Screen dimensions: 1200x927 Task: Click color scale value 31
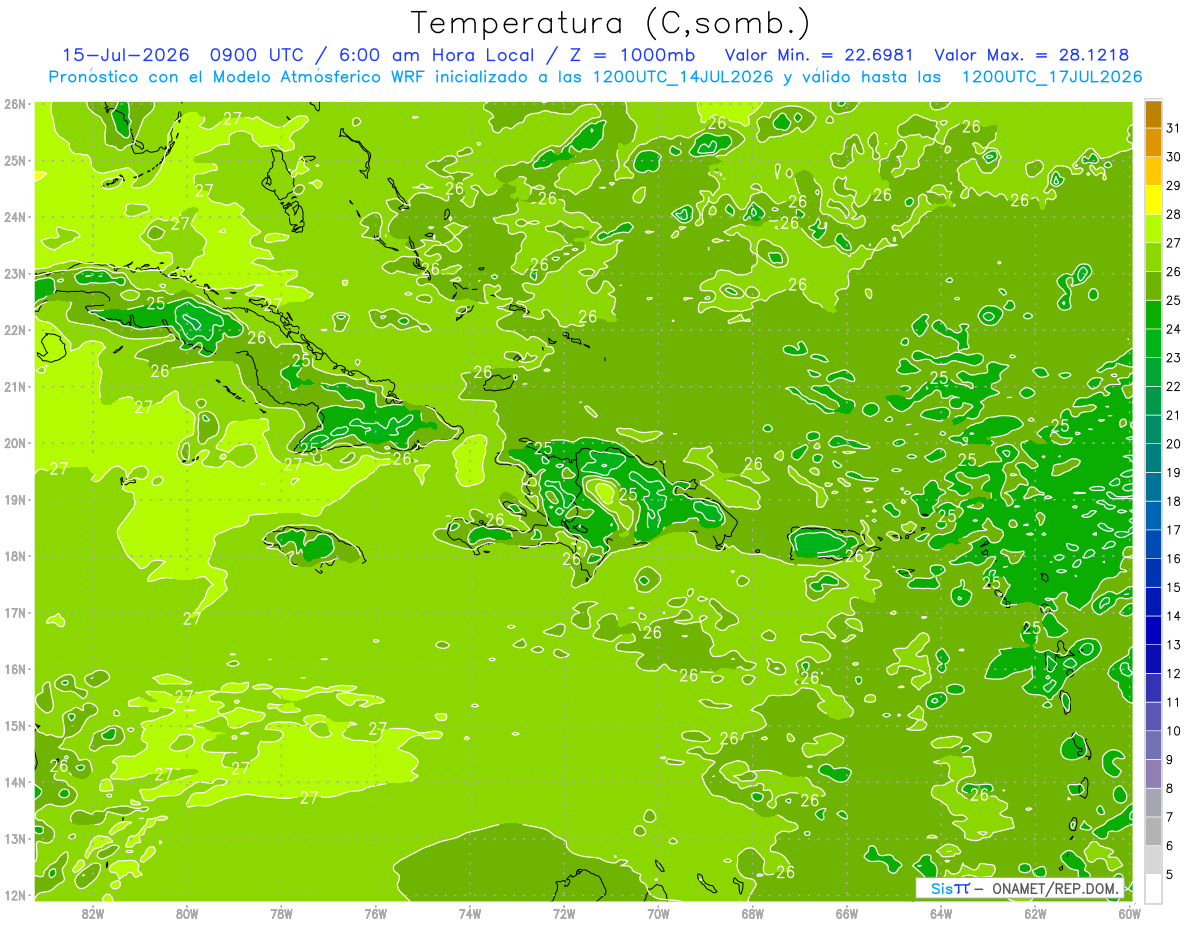tap(1174, 128)
